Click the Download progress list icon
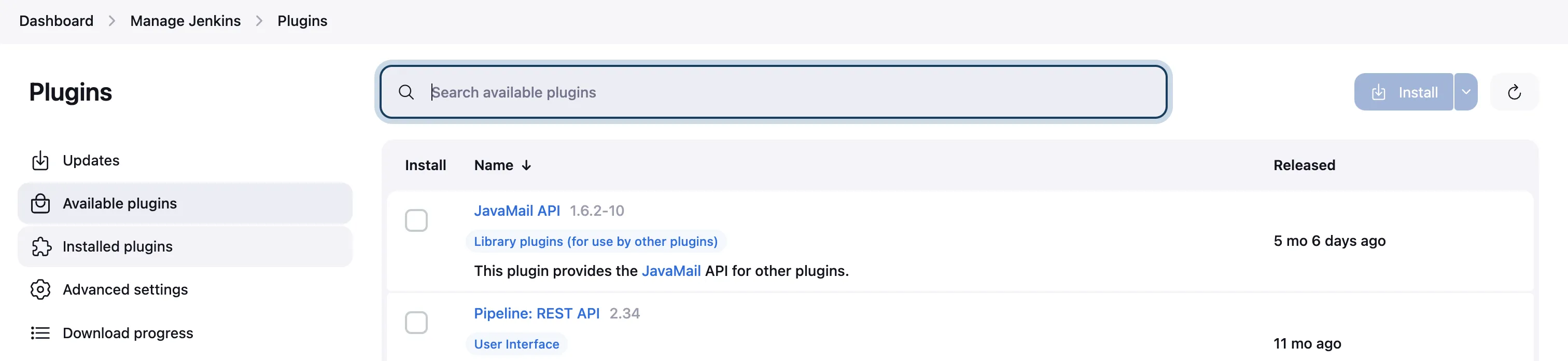1568x361 pixels. 39,333
